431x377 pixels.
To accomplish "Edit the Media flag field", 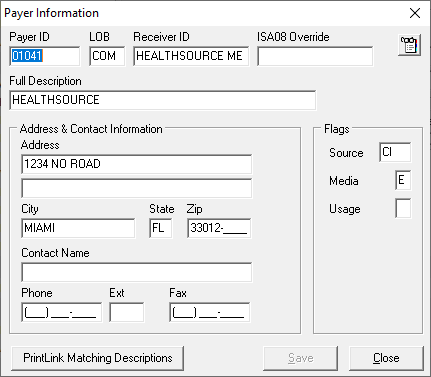I will coord(403,180).
